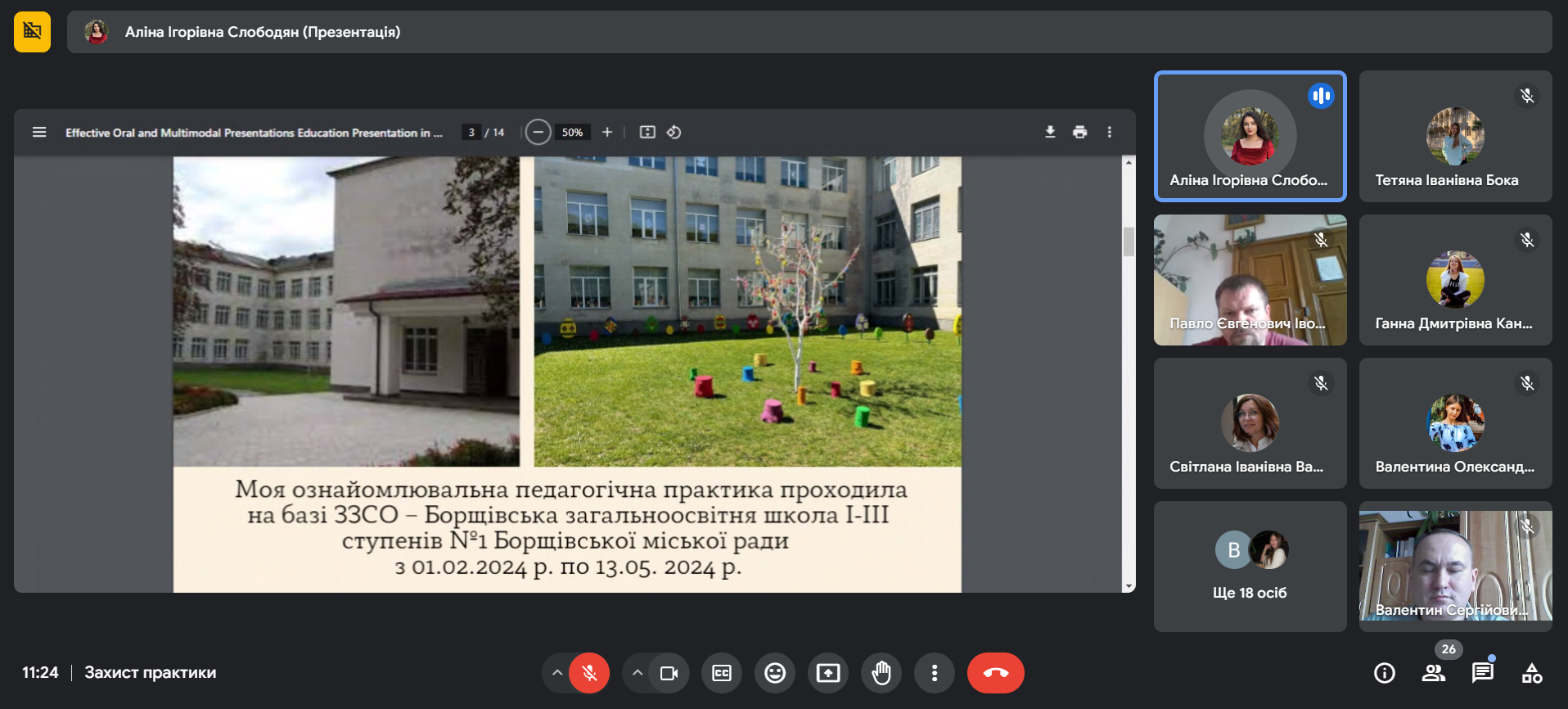
Task: Leave the call with red hang-up button
Action: (x=996, y=673)
